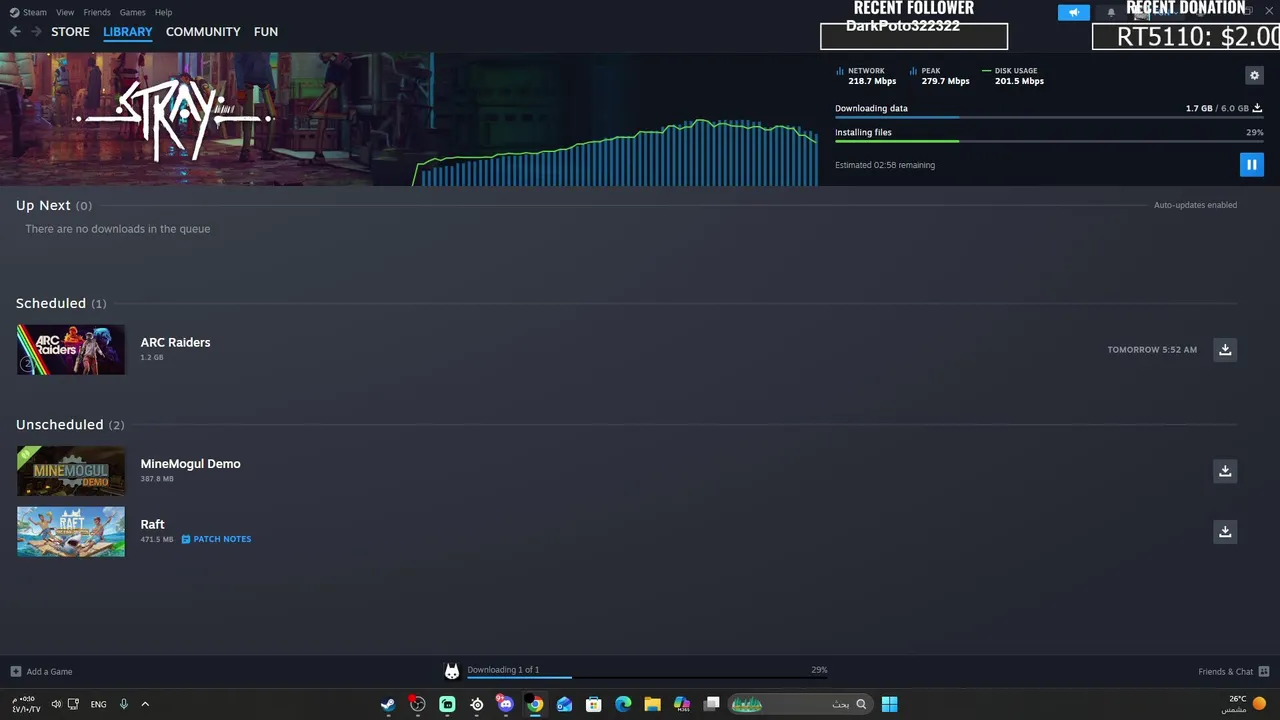
Task: Click the Steam announcements megaphone button
Action: point(1073,12)
